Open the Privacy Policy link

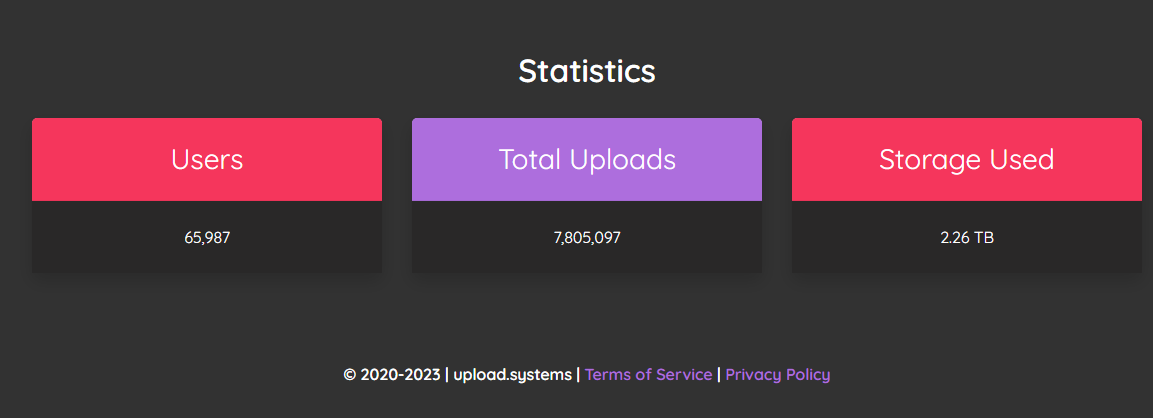click(777, 375)
